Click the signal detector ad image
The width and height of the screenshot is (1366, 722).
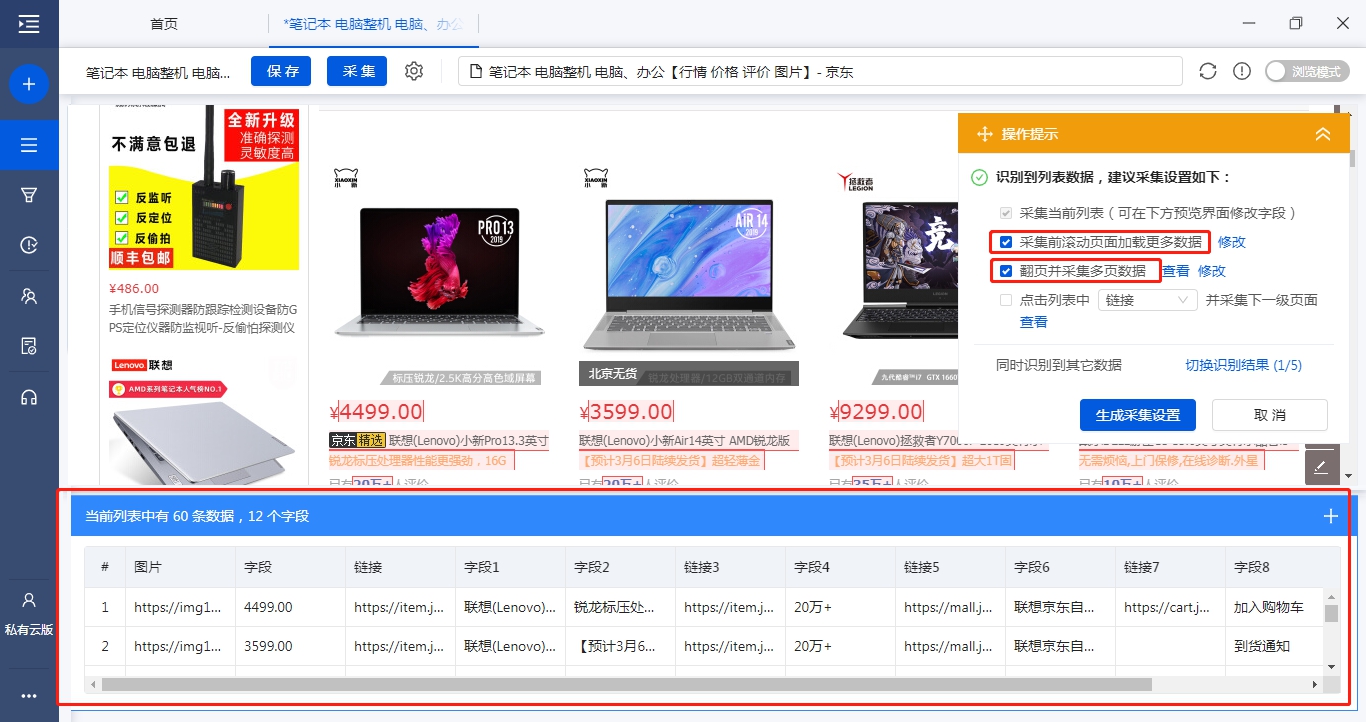(x=204, y=188)
